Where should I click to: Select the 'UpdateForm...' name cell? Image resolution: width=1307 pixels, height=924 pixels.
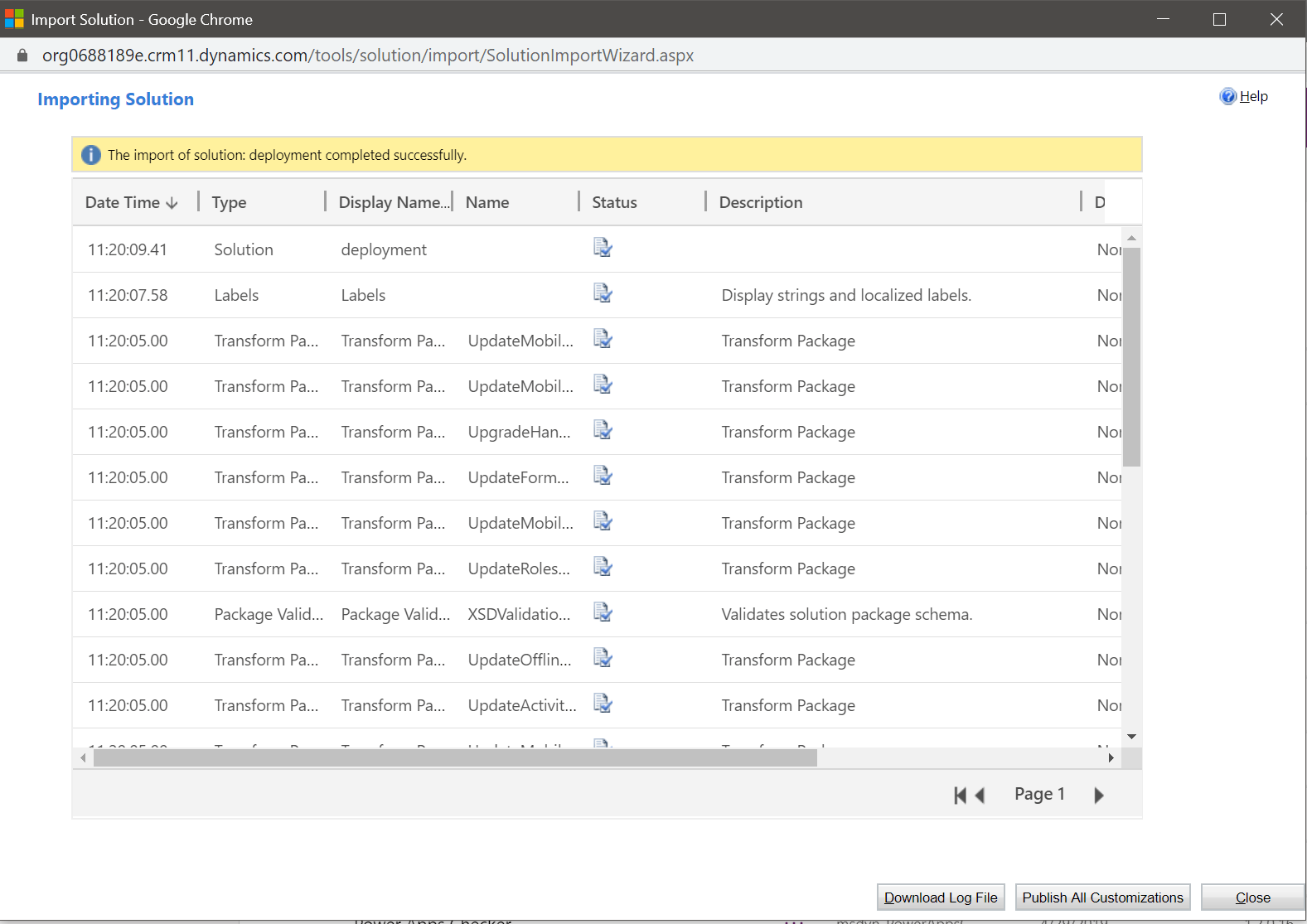tap(519, 477)
